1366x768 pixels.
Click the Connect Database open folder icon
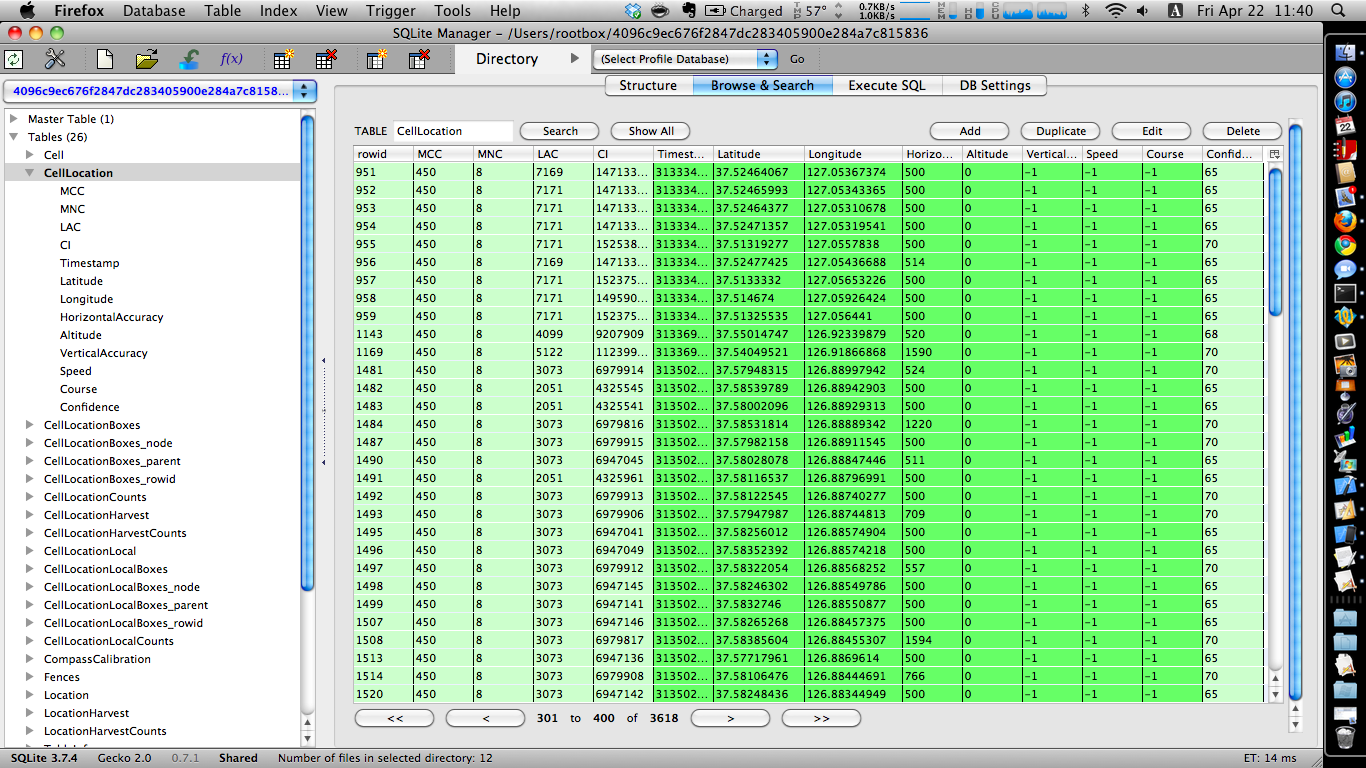pyautogui.click(x=147, y=59)
